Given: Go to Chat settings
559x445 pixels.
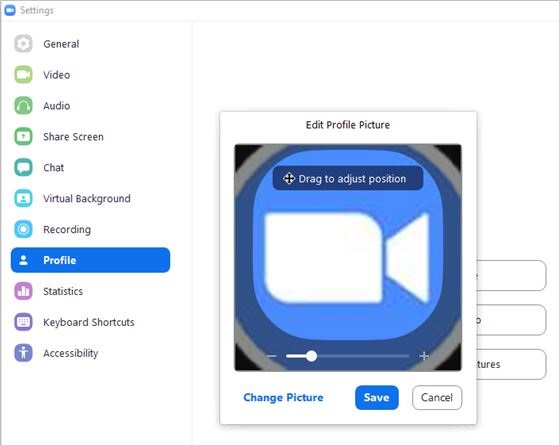Looking at the screenshot, I should [91, 167].
